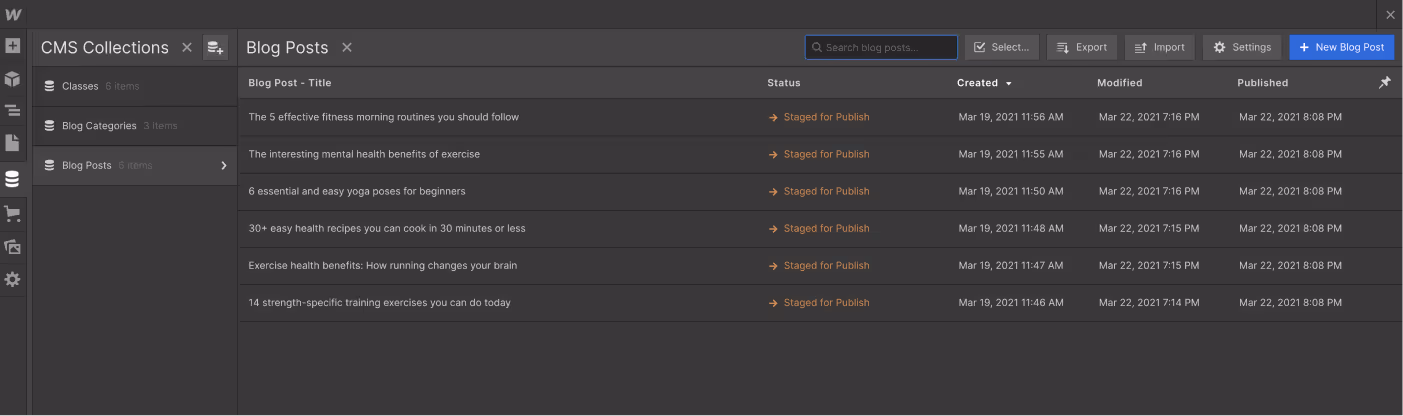1403x416 pixels.
Task: Click the create new collection icon
Action: point(215,48)
